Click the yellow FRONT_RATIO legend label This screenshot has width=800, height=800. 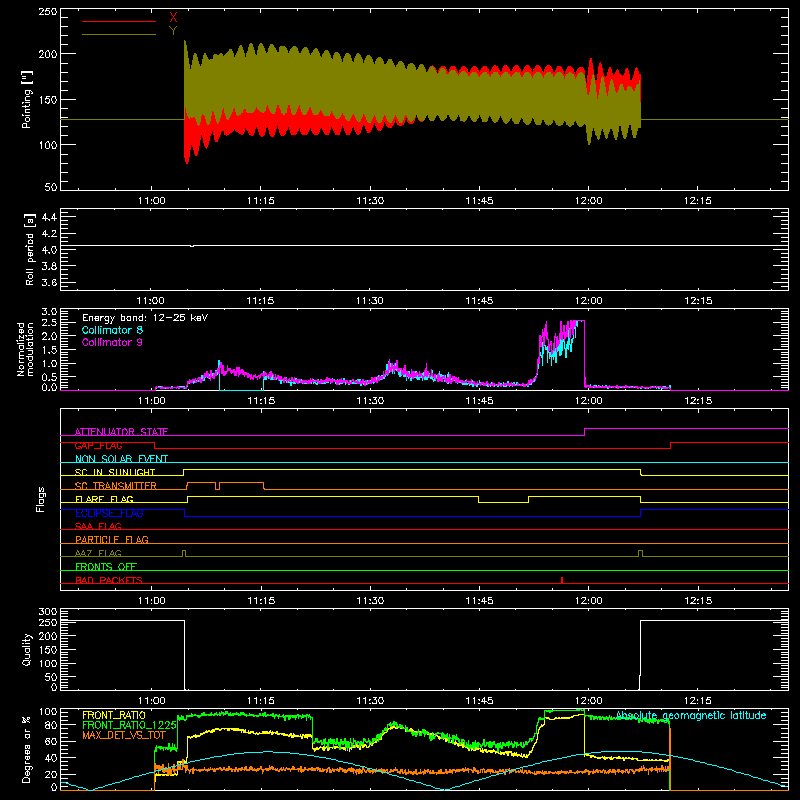(114, 715)
